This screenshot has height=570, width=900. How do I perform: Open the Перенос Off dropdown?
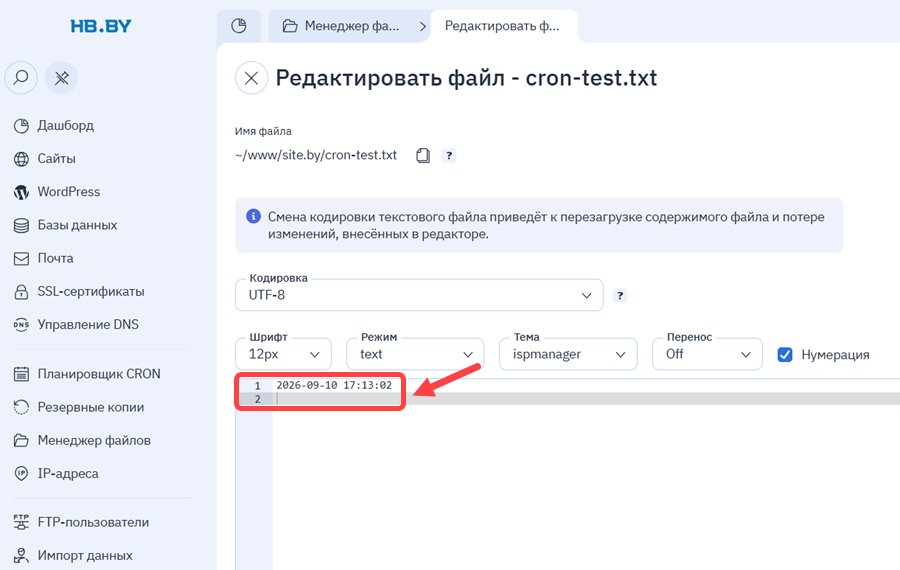pyautogui.click(x=707, y=354)
